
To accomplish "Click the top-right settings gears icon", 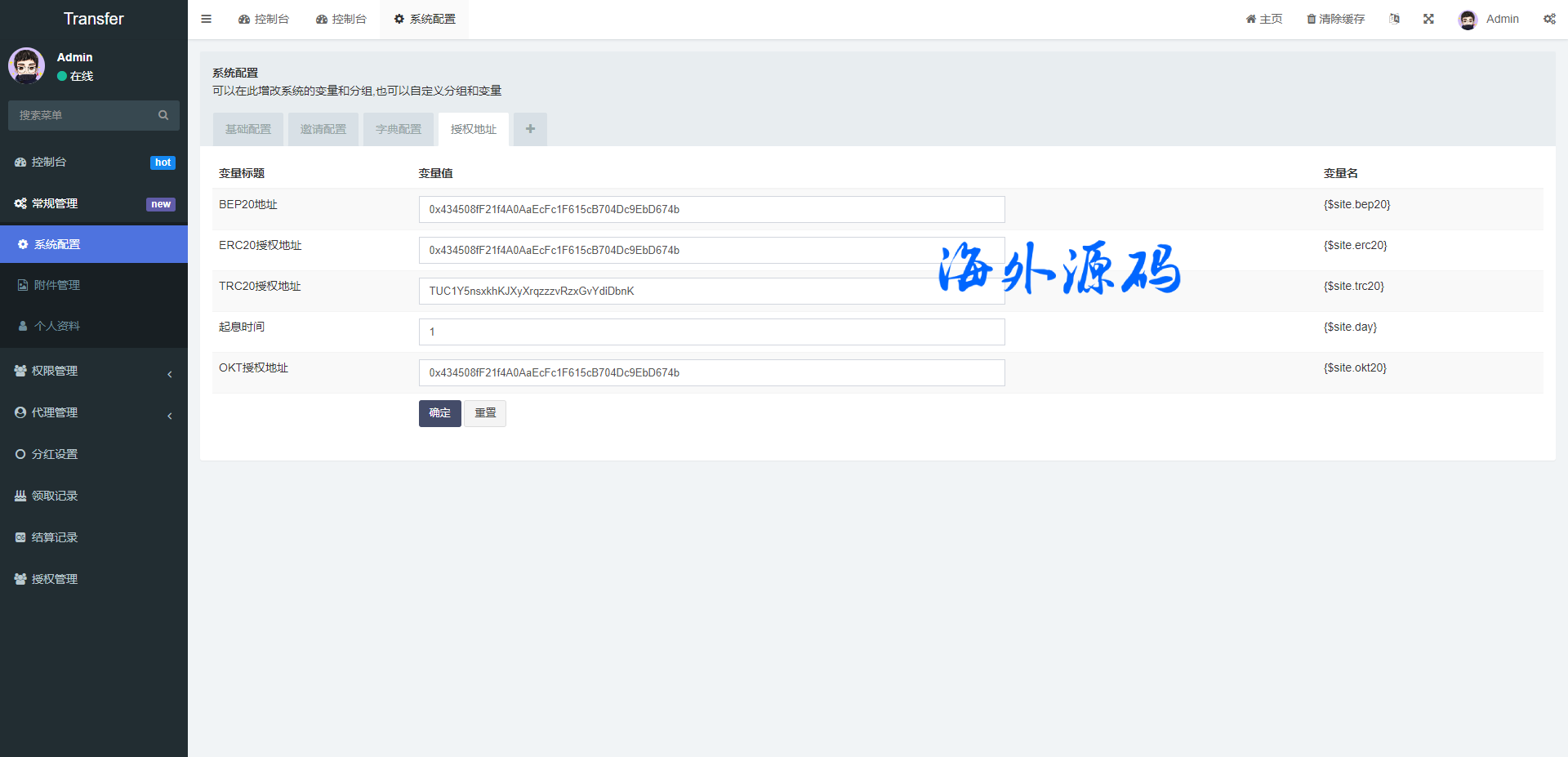I will [x=1549, y=19].
